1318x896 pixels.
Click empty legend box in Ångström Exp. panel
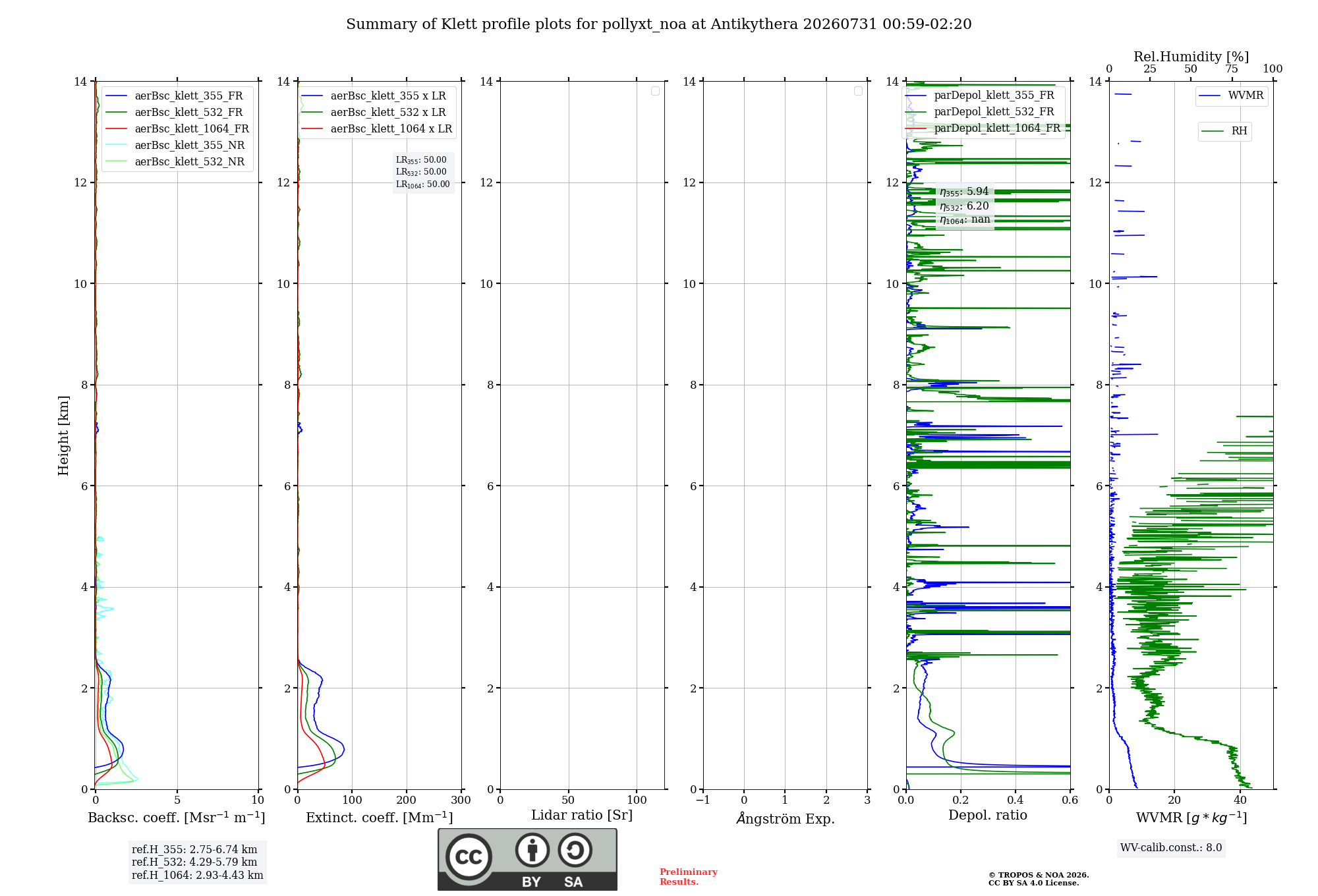(858, 91)
